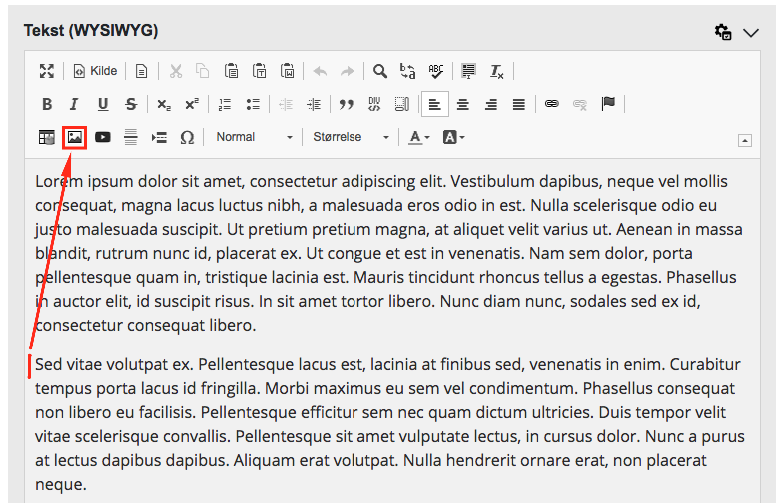Decrease the indent level

(286, 104)
